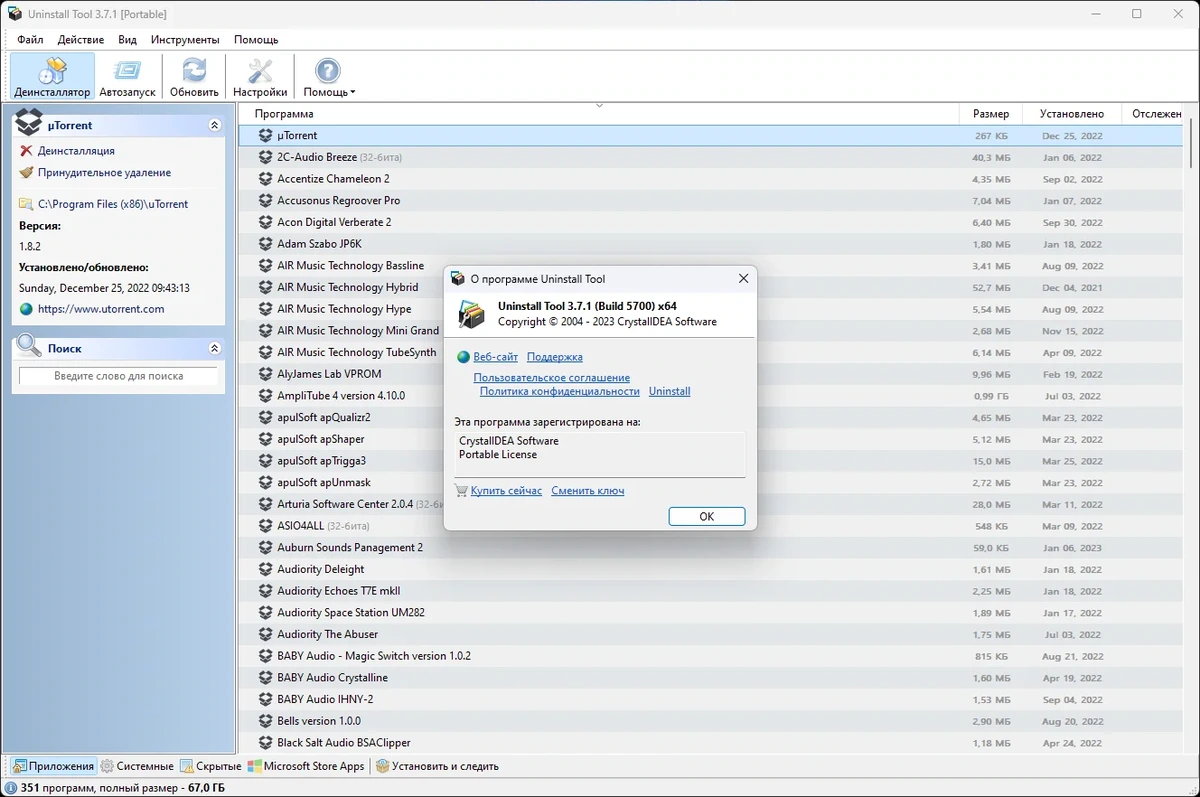This screenshot has width=1200, height=797.
Task: Select the 2C-Audio Breeze entry icon
Action: point(265,157)
